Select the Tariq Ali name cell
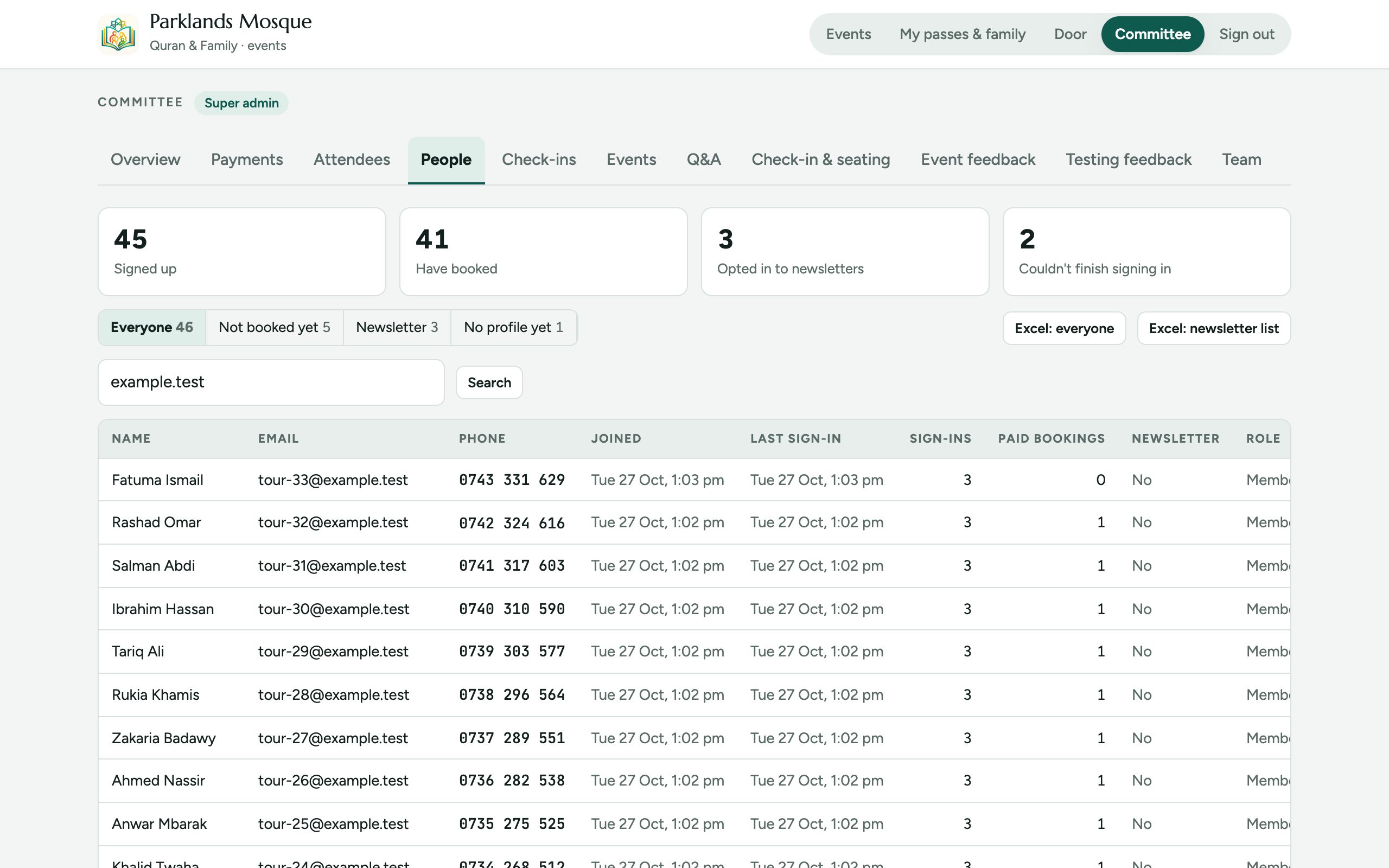Screen dimensions: 1389x868 pos(138,652)
